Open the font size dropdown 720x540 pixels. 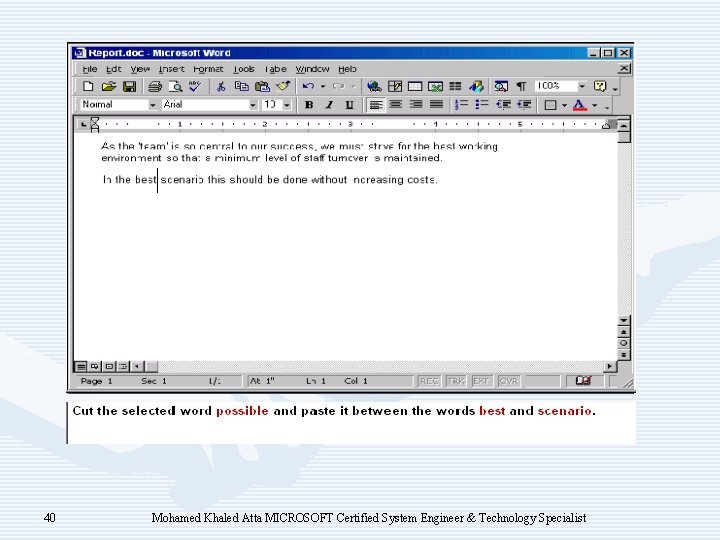point(287,105)
